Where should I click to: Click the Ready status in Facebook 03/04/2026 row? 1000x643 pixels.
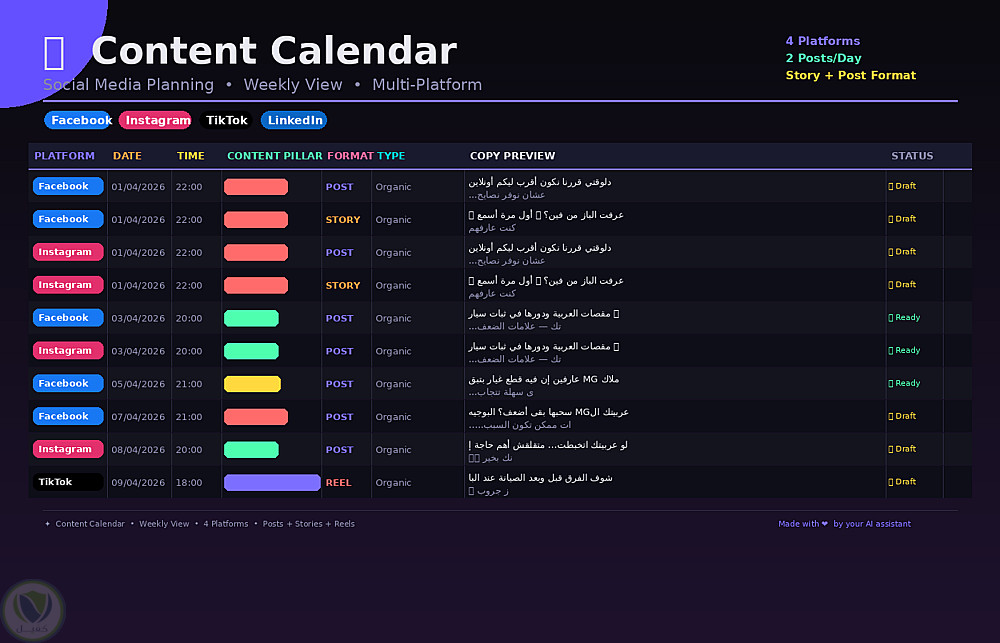(904, 318)
